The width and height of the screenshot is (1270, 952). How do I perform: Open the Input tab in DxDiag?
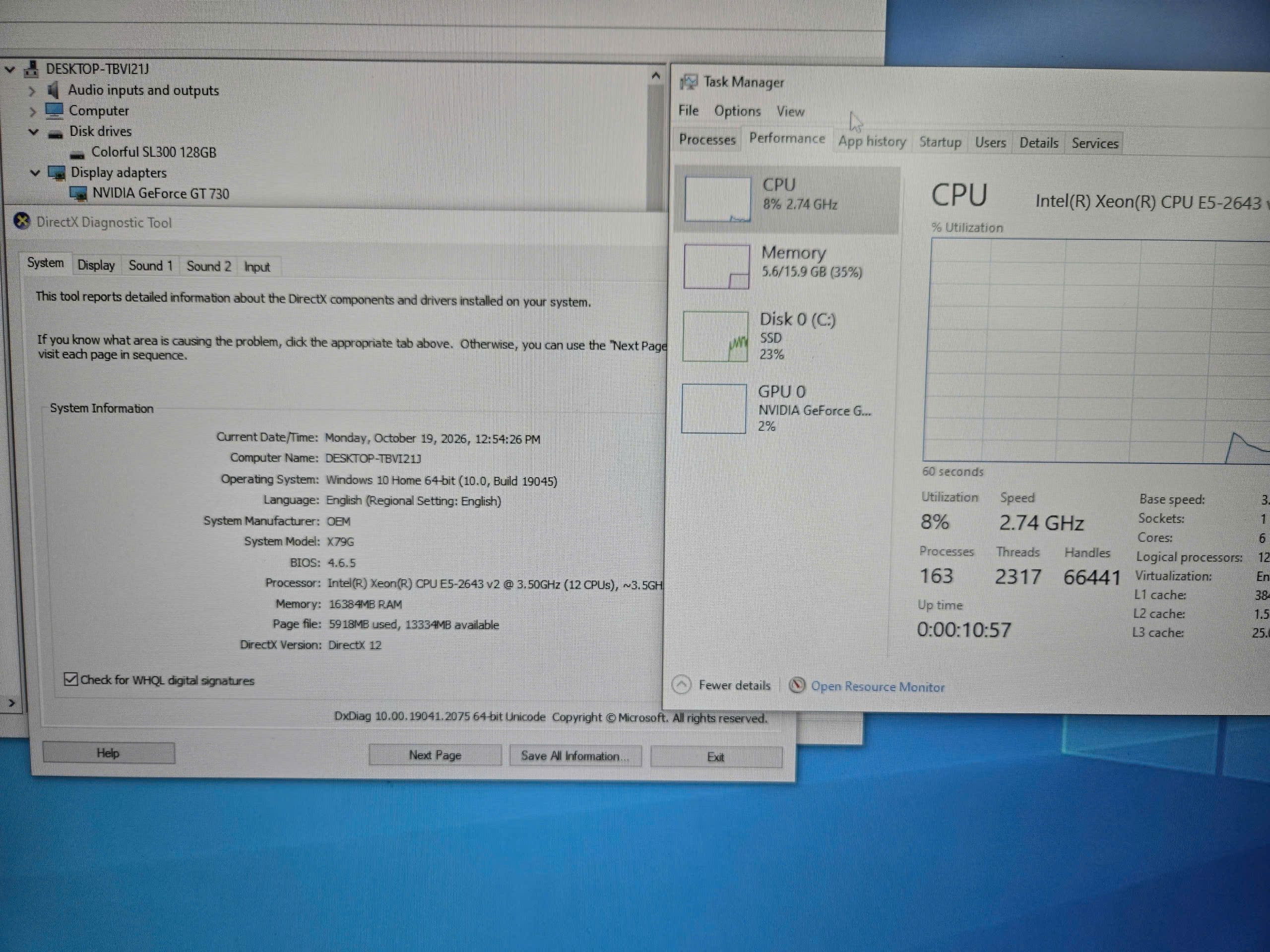256,266
